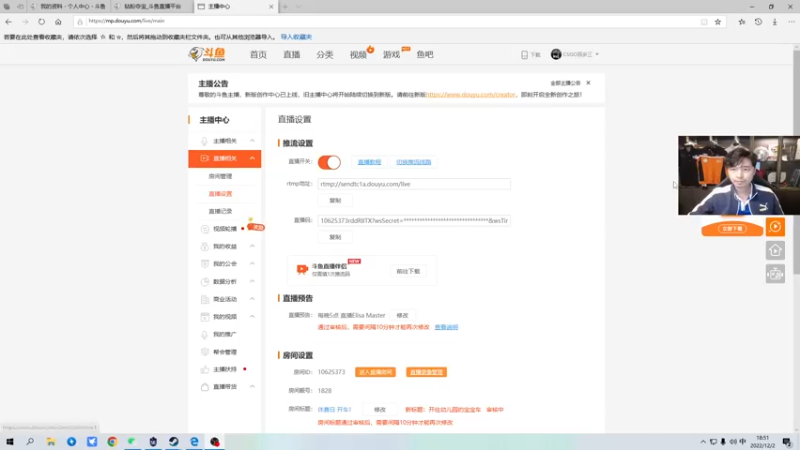This screenshot has height=450, width=800.
Task: Click the 视频轮播 sidebar icon
Action: pos(205,229)
